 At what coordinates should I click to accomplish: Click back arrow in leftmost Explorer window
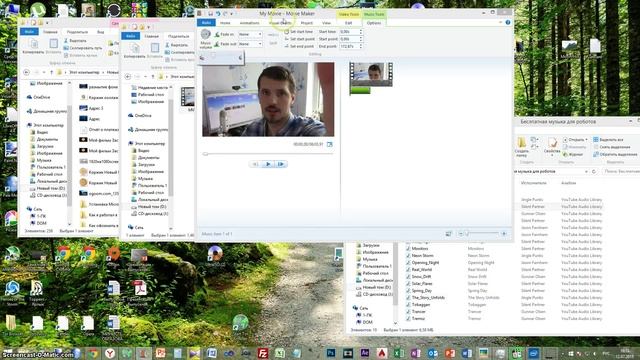[27, 72]
